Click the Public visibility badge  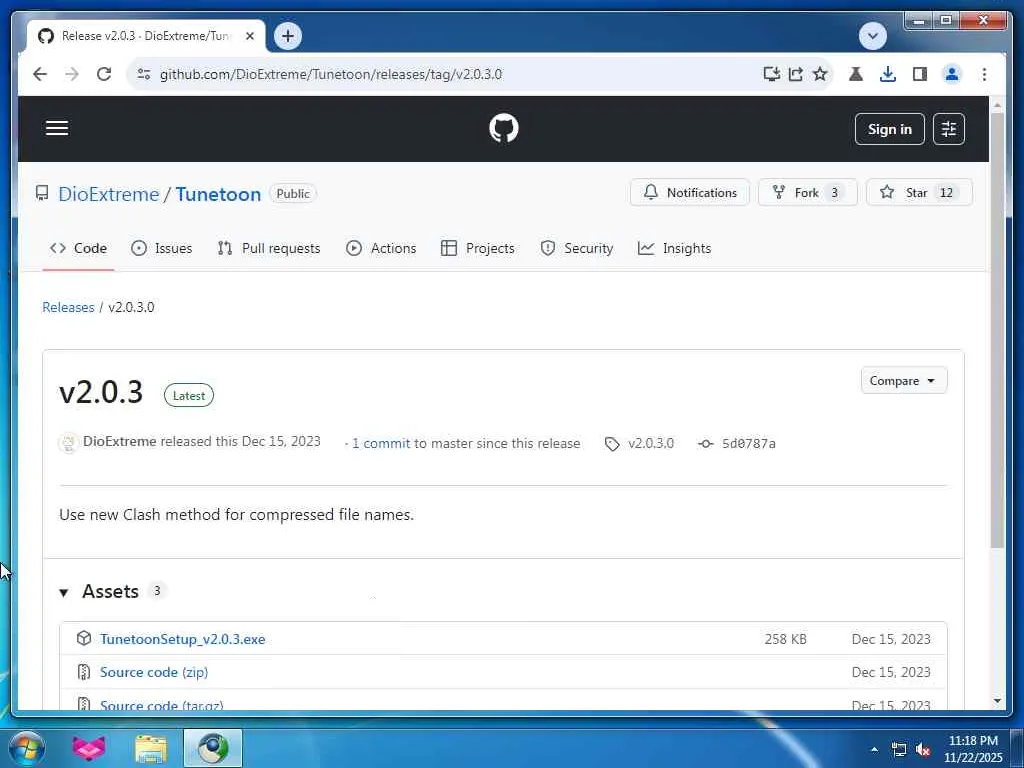click(293, 193)
